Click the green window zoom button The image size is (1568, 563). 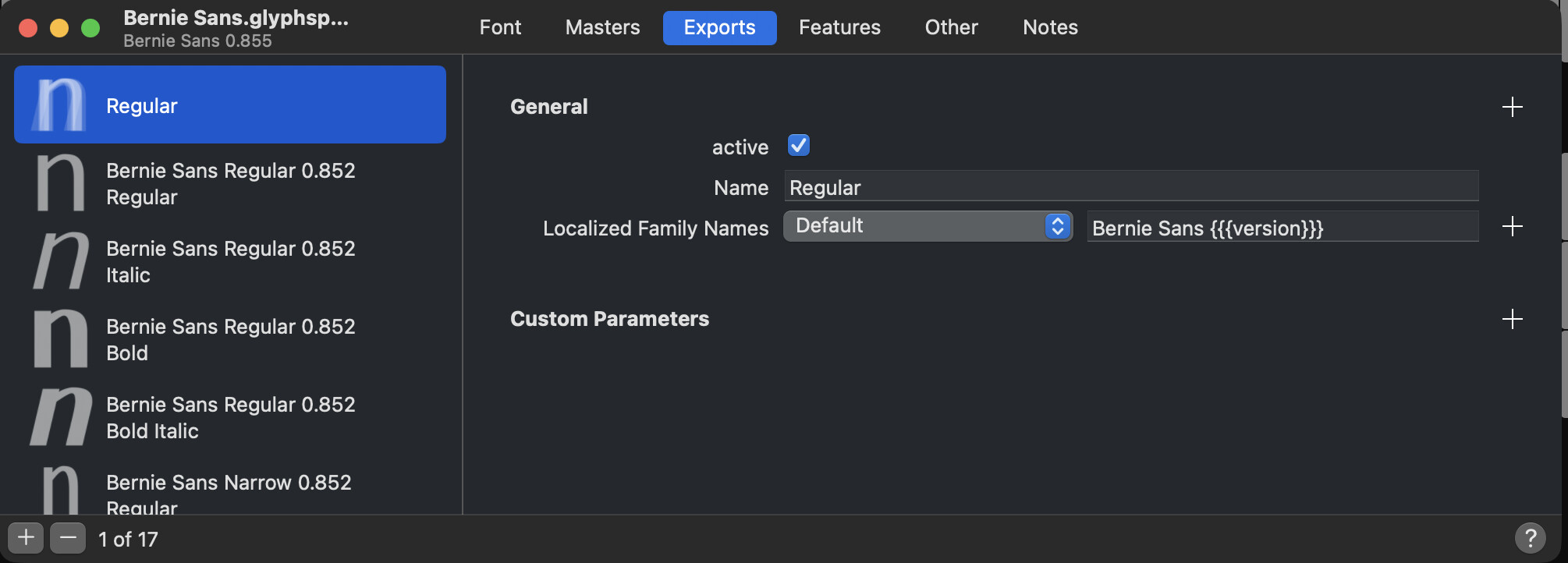[90, 28]
